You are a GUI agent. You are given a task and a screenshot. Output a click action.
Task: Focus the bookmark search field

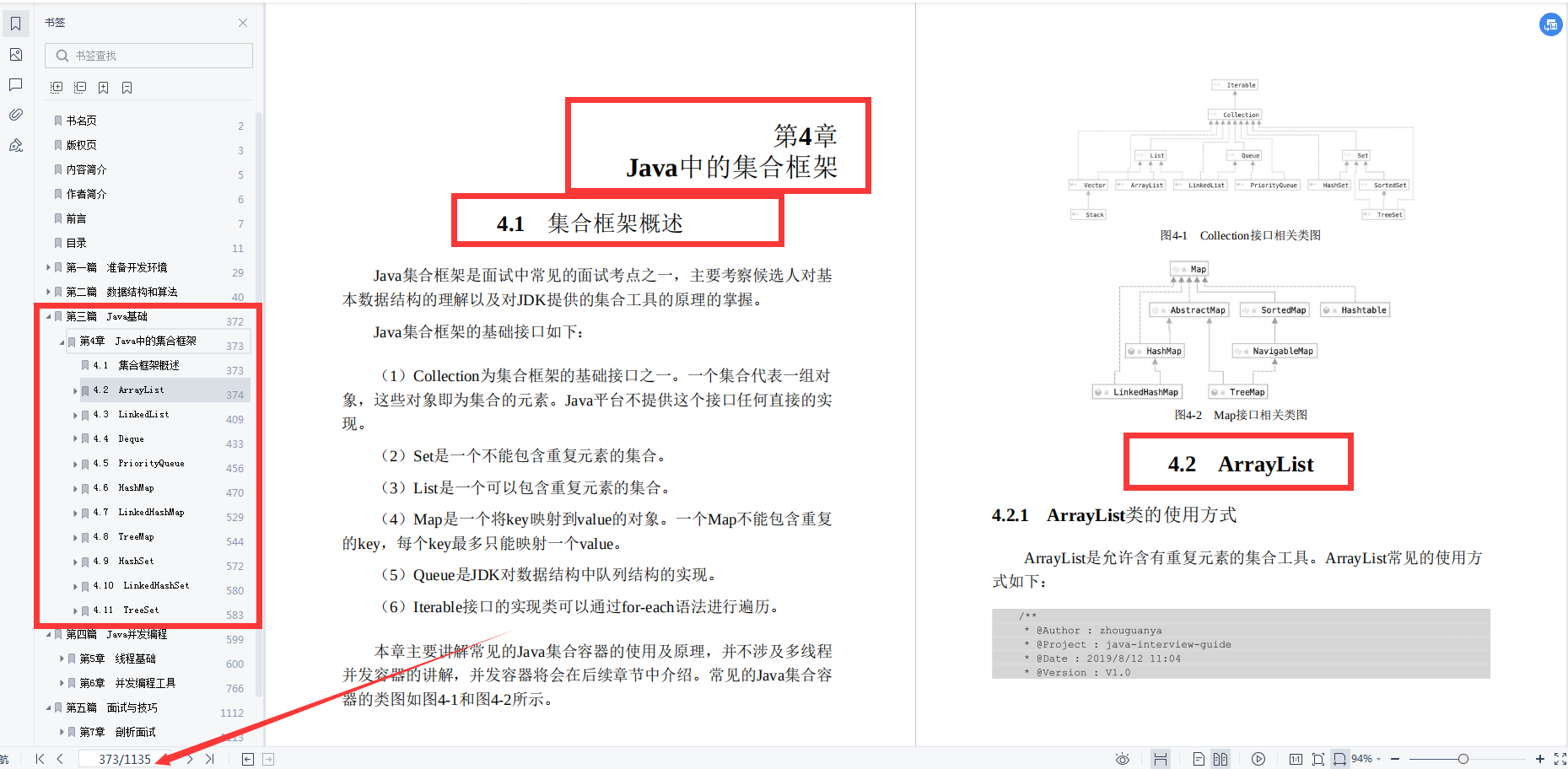click(x=148, y=56)
